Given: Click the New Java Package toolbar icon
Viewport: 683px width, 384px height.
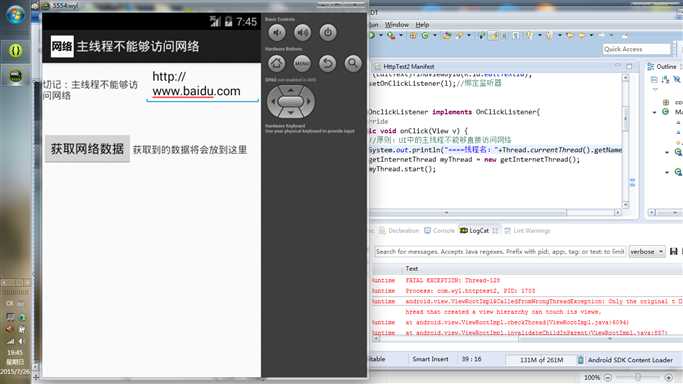Looking at the screenshot, I should (413, 36).
